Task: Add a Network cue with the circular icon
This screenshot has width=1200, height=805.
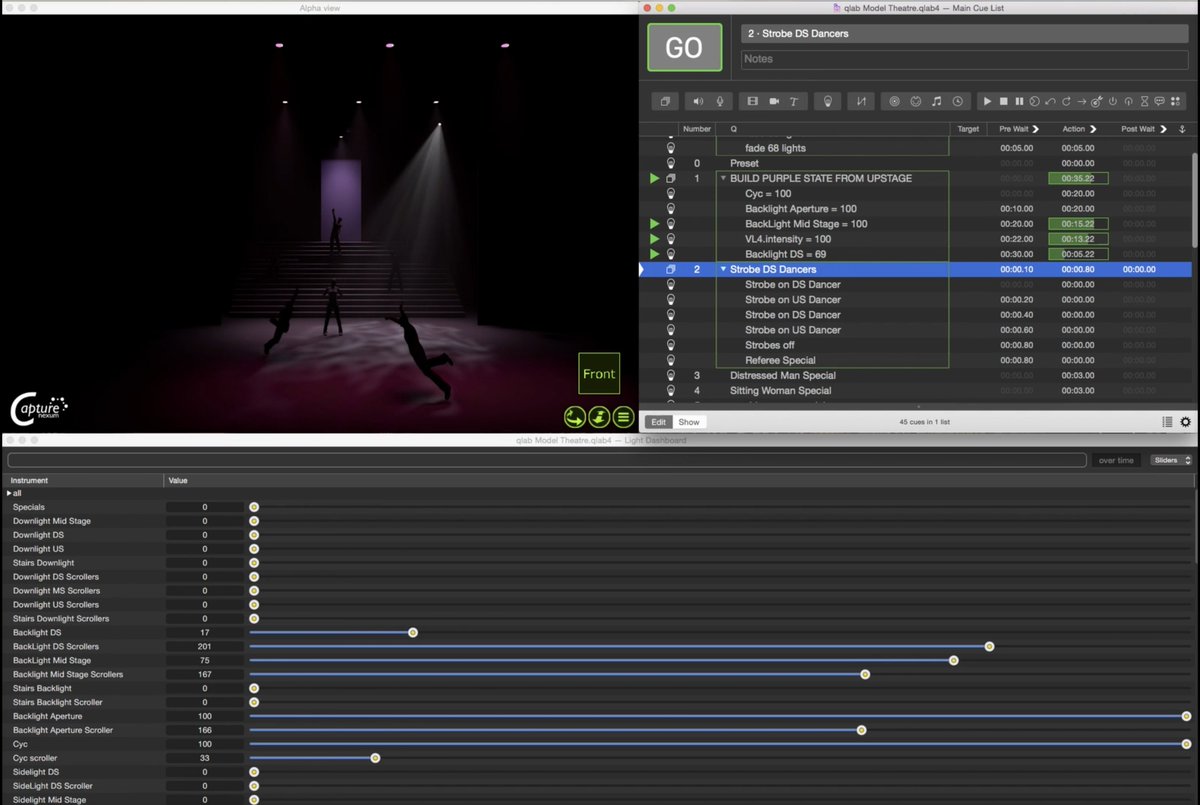Action: click(x=894, y=101)
